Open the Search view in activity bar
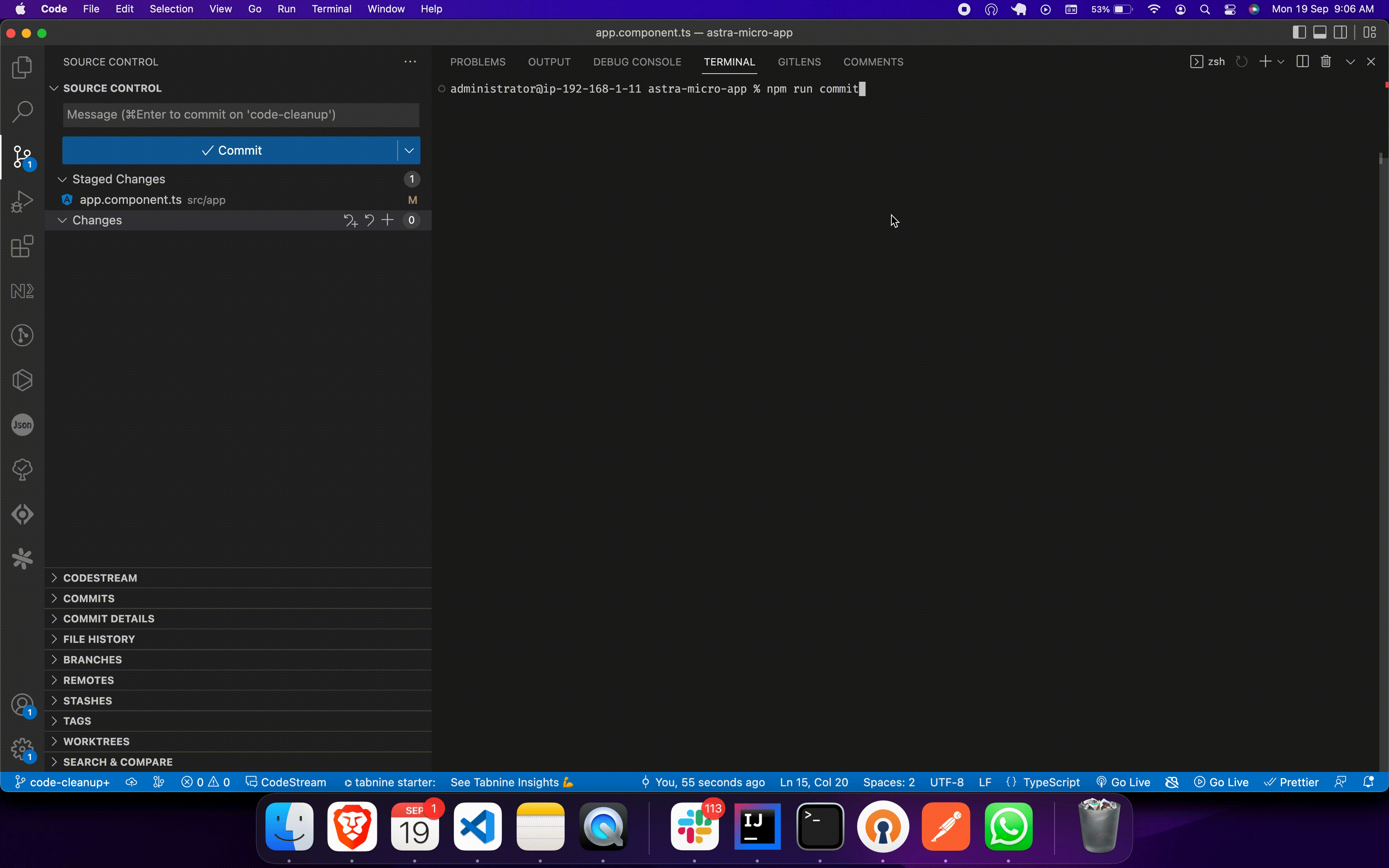Screen dimensions: 1389x868 point(22,111)
